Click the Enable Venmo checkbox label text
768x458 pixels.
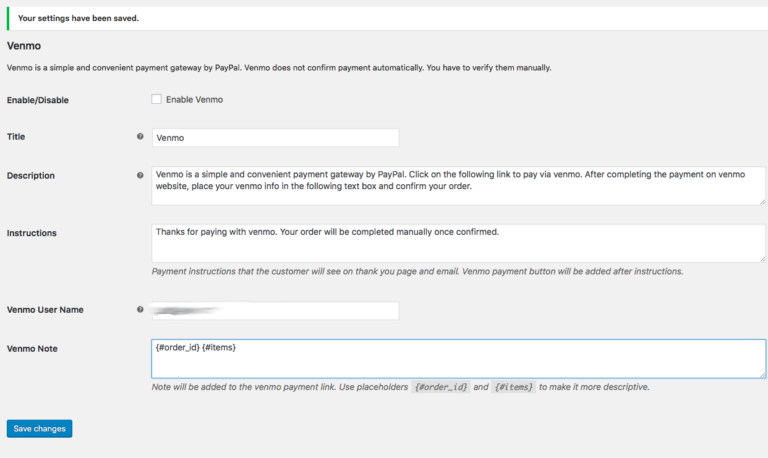point(195,100)
